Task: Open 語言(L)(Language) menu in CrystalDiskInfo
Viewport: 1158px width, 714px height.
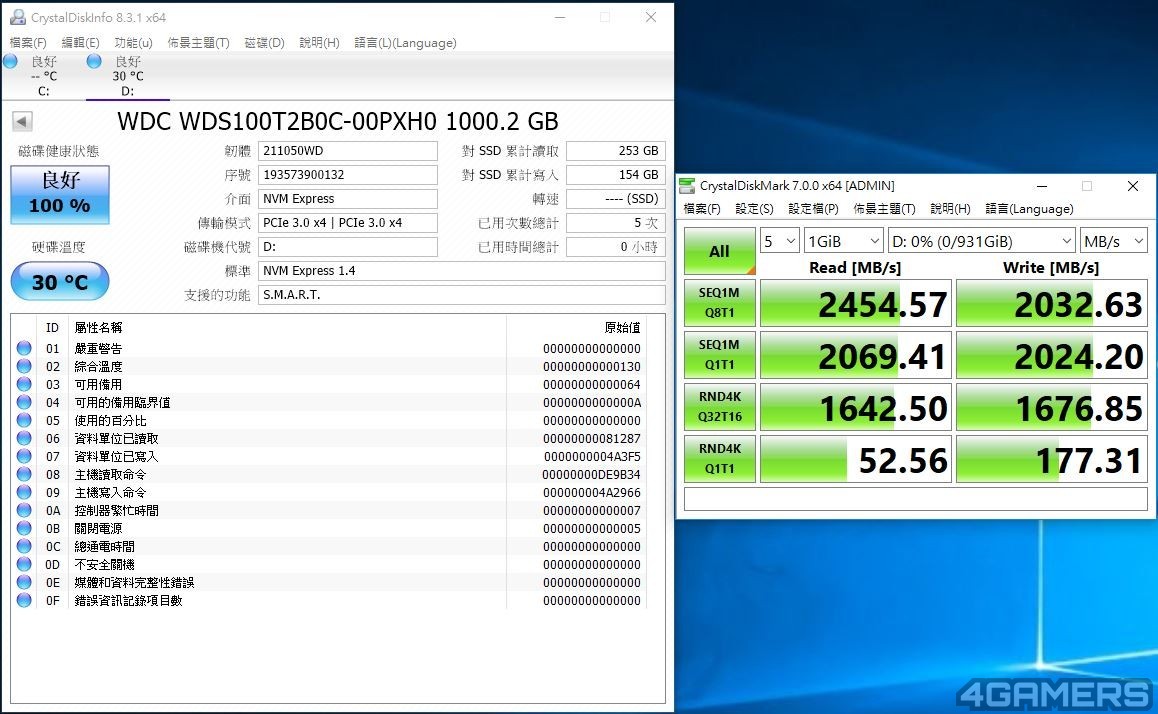Action: pyautogui.click(x=405, y=43)
